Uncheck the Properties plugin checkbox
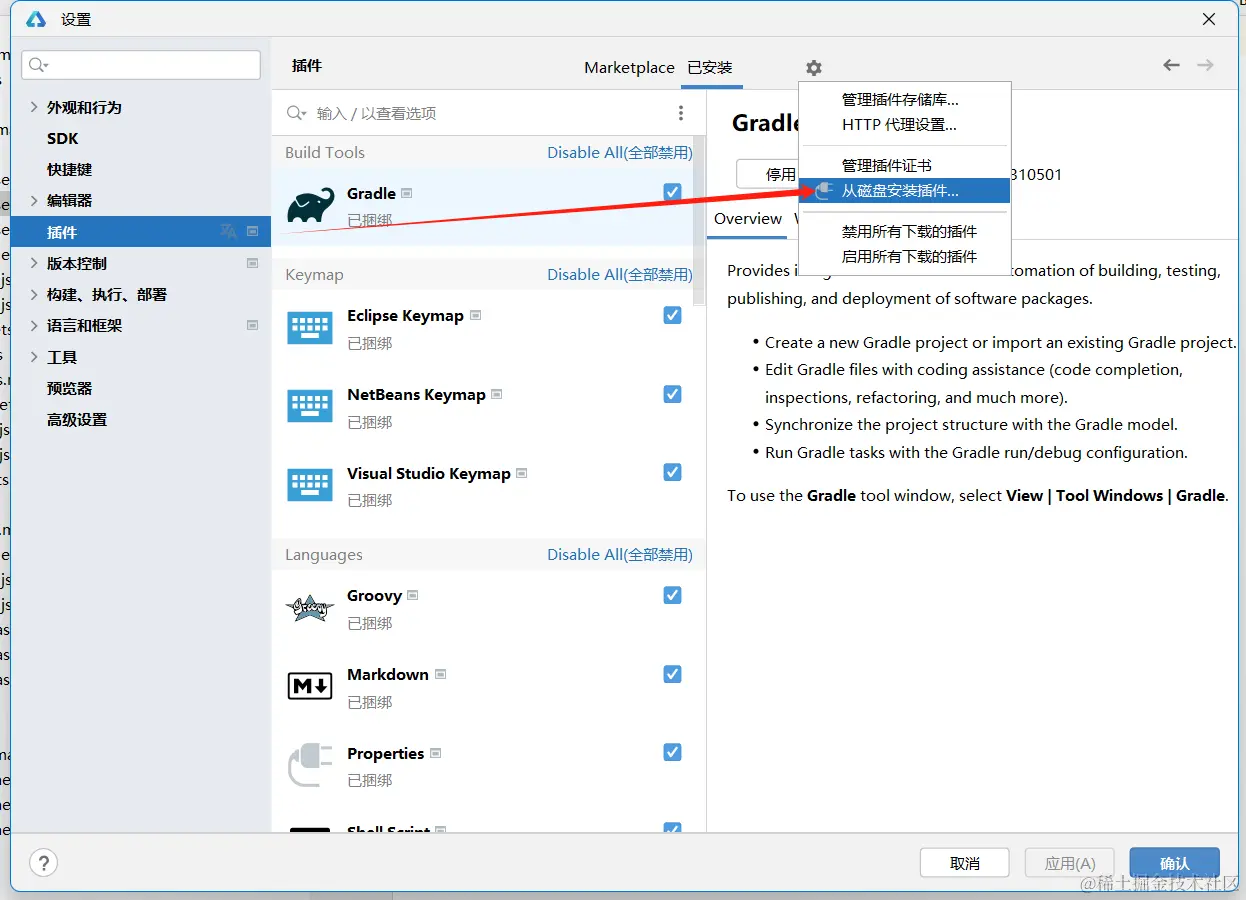This screenshot has width=1246, height=900. [x=672, y=752]
